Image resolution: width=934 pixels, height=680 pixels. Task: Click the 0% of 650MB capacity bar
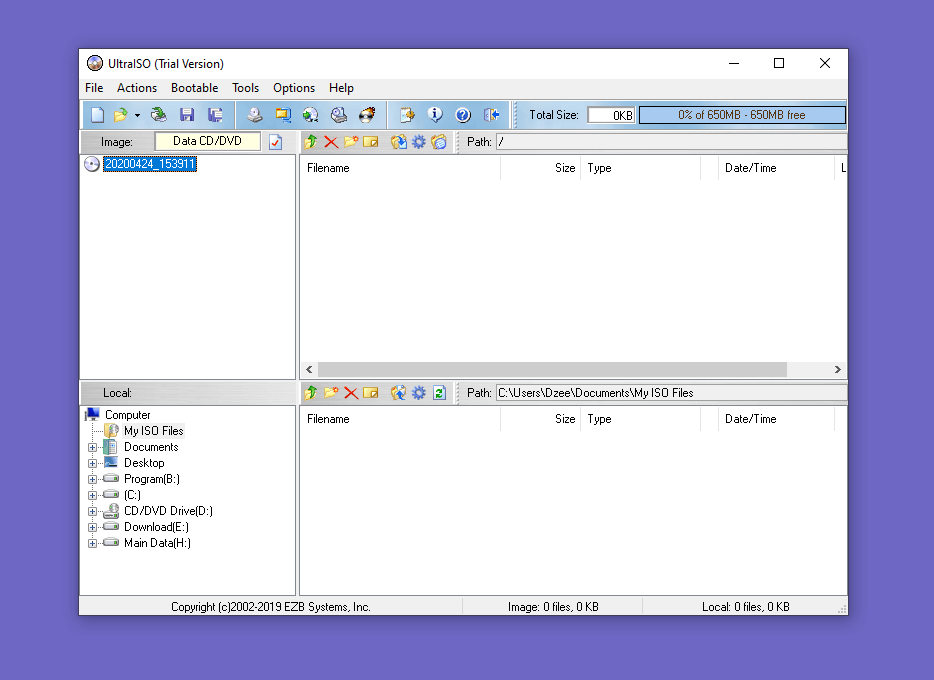pyautogui.click(x=742, y=115)
